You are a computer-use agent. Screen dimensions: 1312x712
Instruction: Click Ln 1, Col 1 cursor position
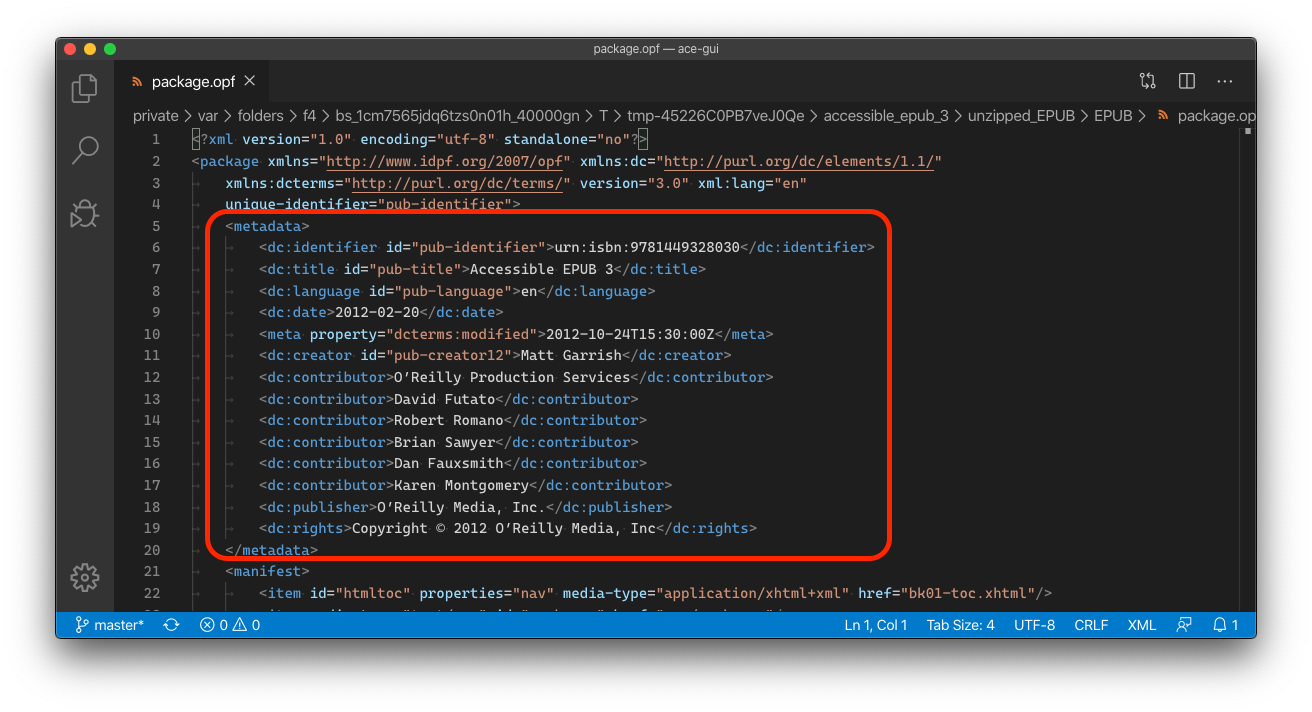click(x=876, y=625)
